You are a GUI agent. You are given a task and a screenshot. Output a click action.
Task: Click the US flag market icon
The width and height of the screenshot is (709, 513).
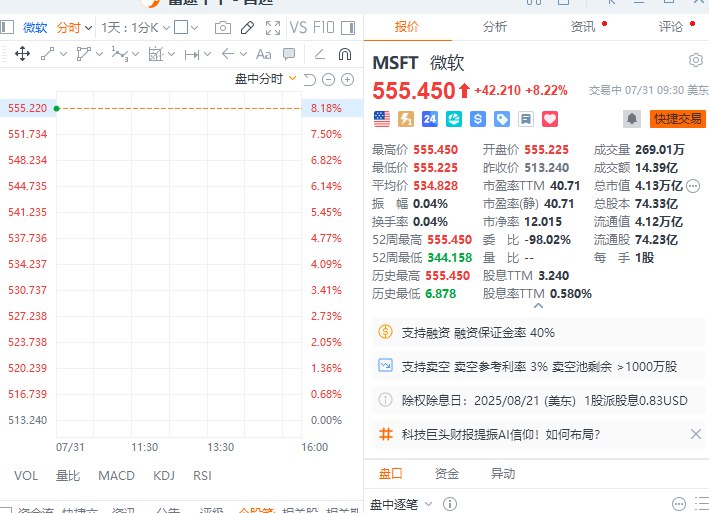coord(382,119)
